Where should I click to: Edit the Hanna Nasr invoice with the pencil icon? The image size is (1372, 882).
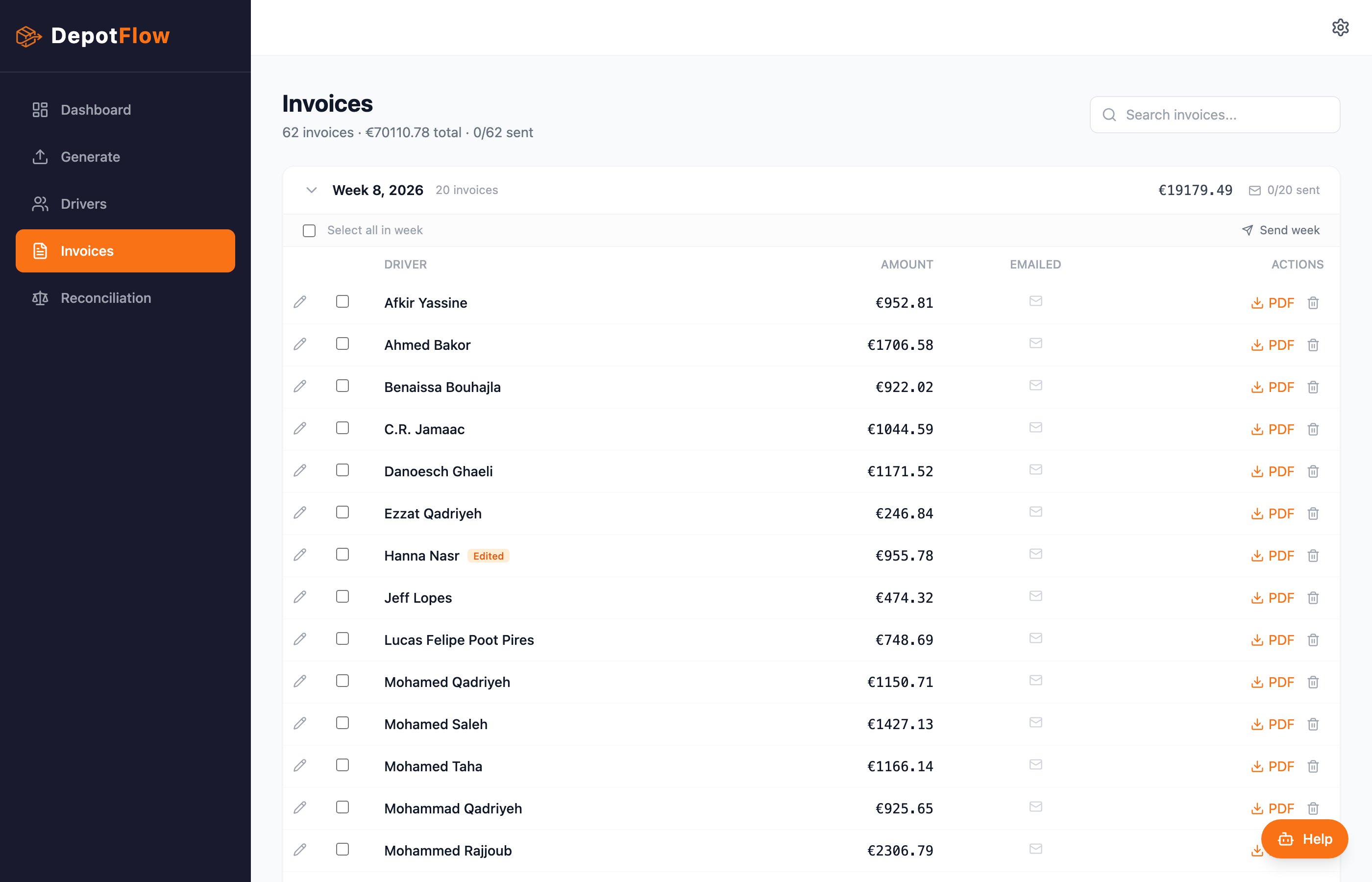point(300,555)
